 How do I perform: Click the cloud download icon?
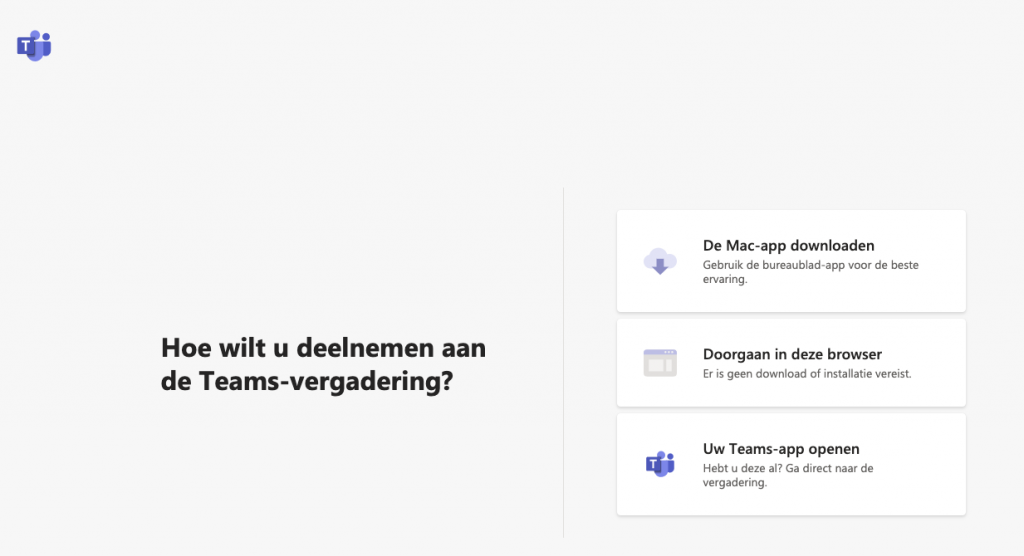(x=660, y=261)
